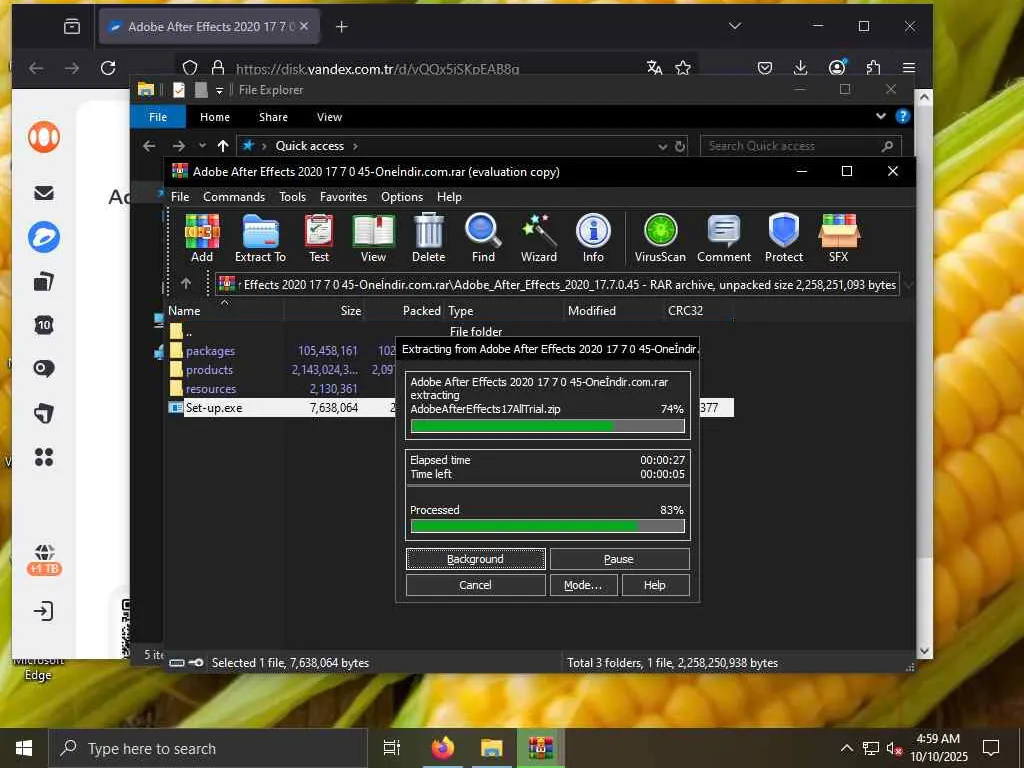Open File Explorer address history dropdown
This screenshot has height=768, width=1024.
coord(662,146)
